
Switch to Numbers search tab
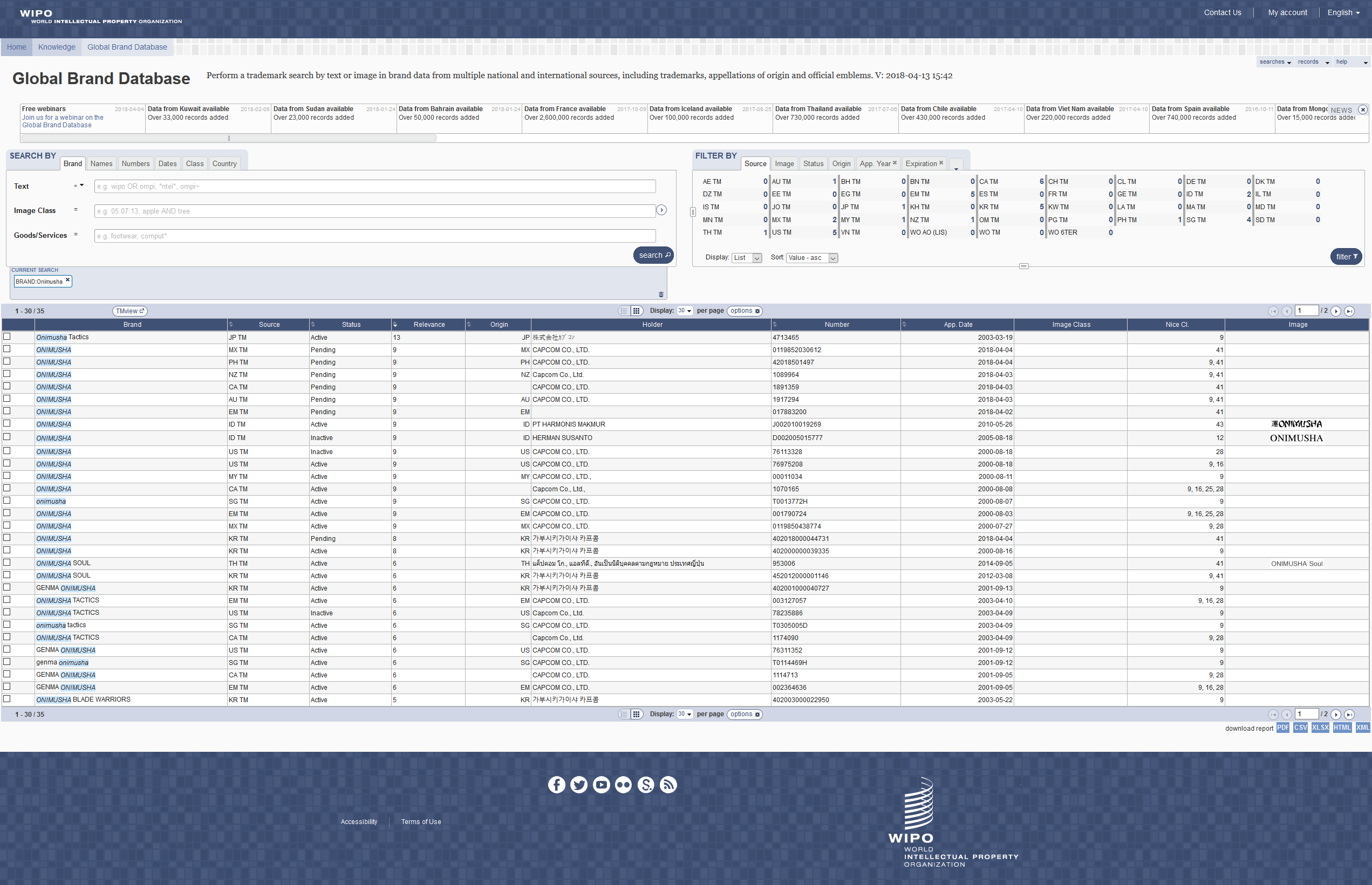pyautogui.click(x=135, y=164)
